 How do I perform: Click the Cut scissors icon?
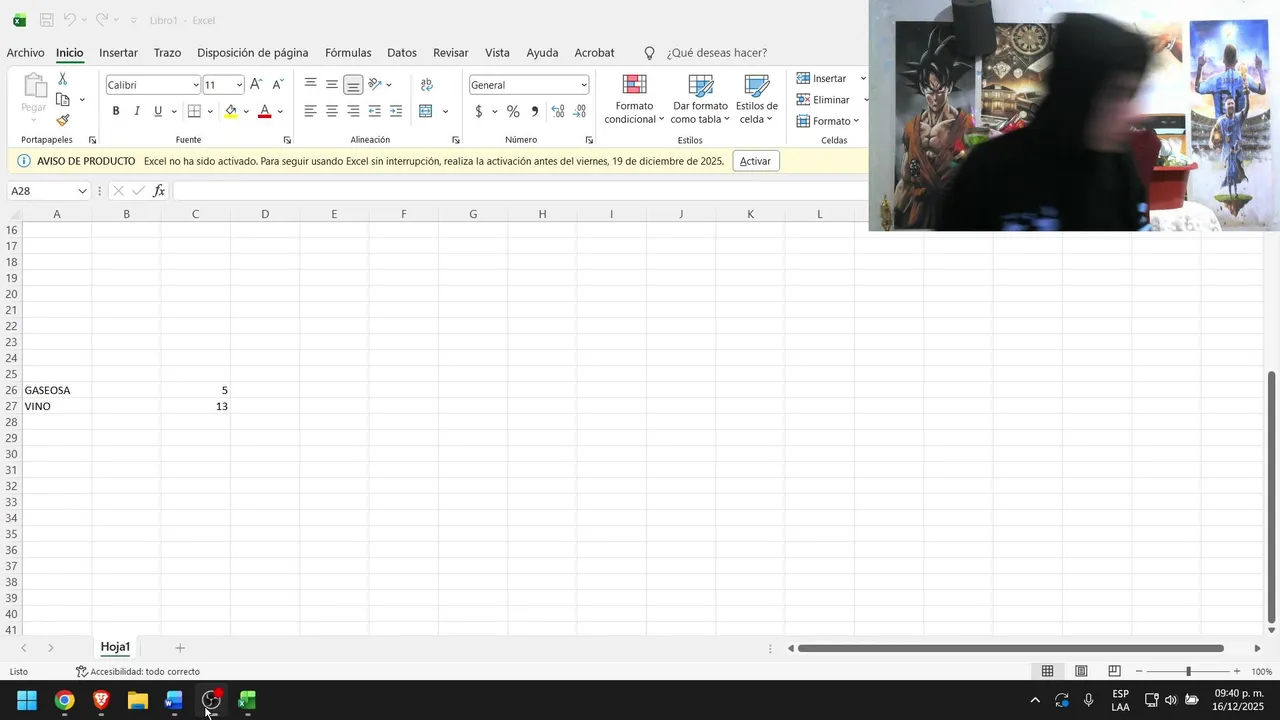62,79
